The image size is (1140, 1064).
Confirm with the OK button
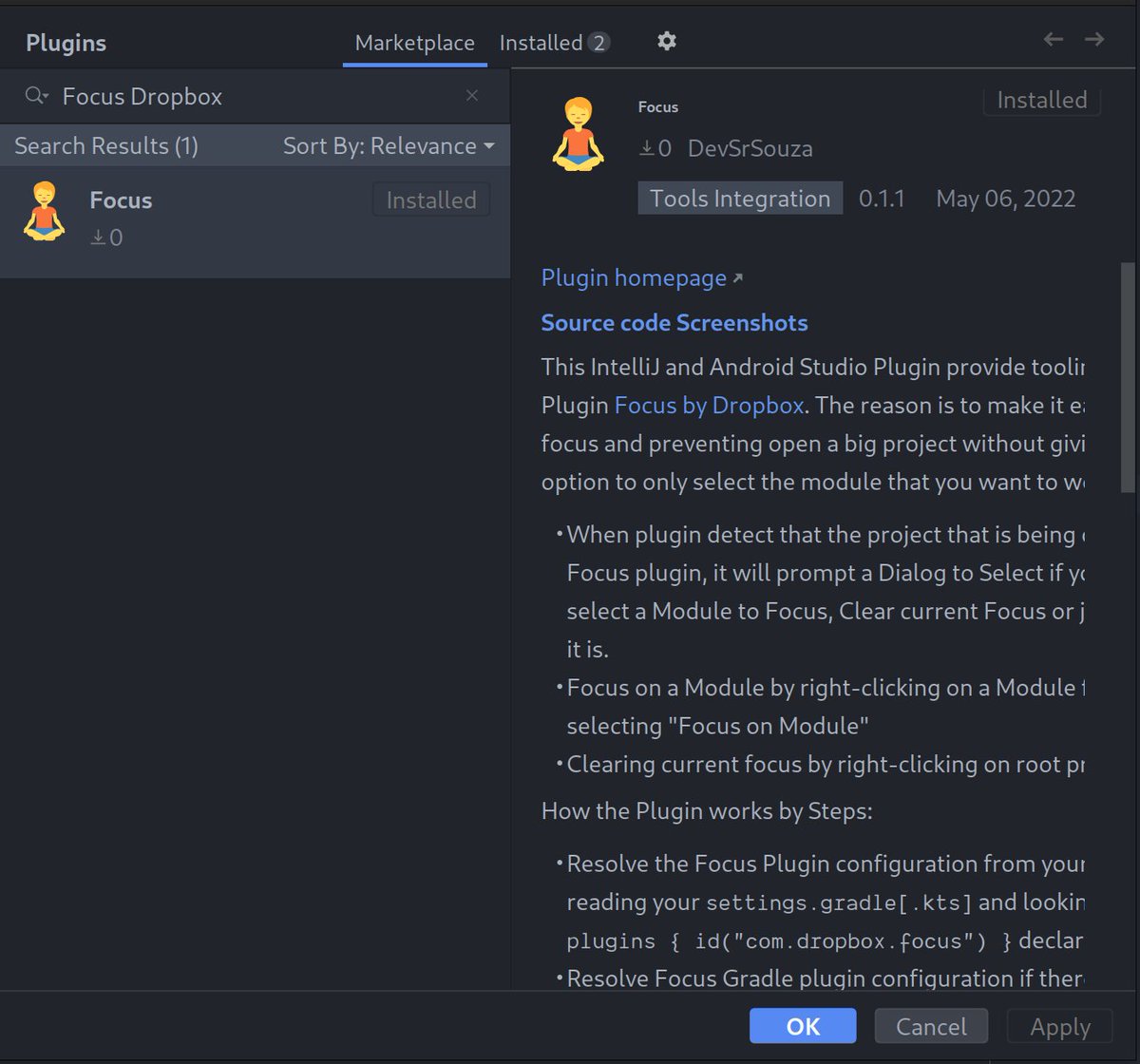click(803, 1027)
